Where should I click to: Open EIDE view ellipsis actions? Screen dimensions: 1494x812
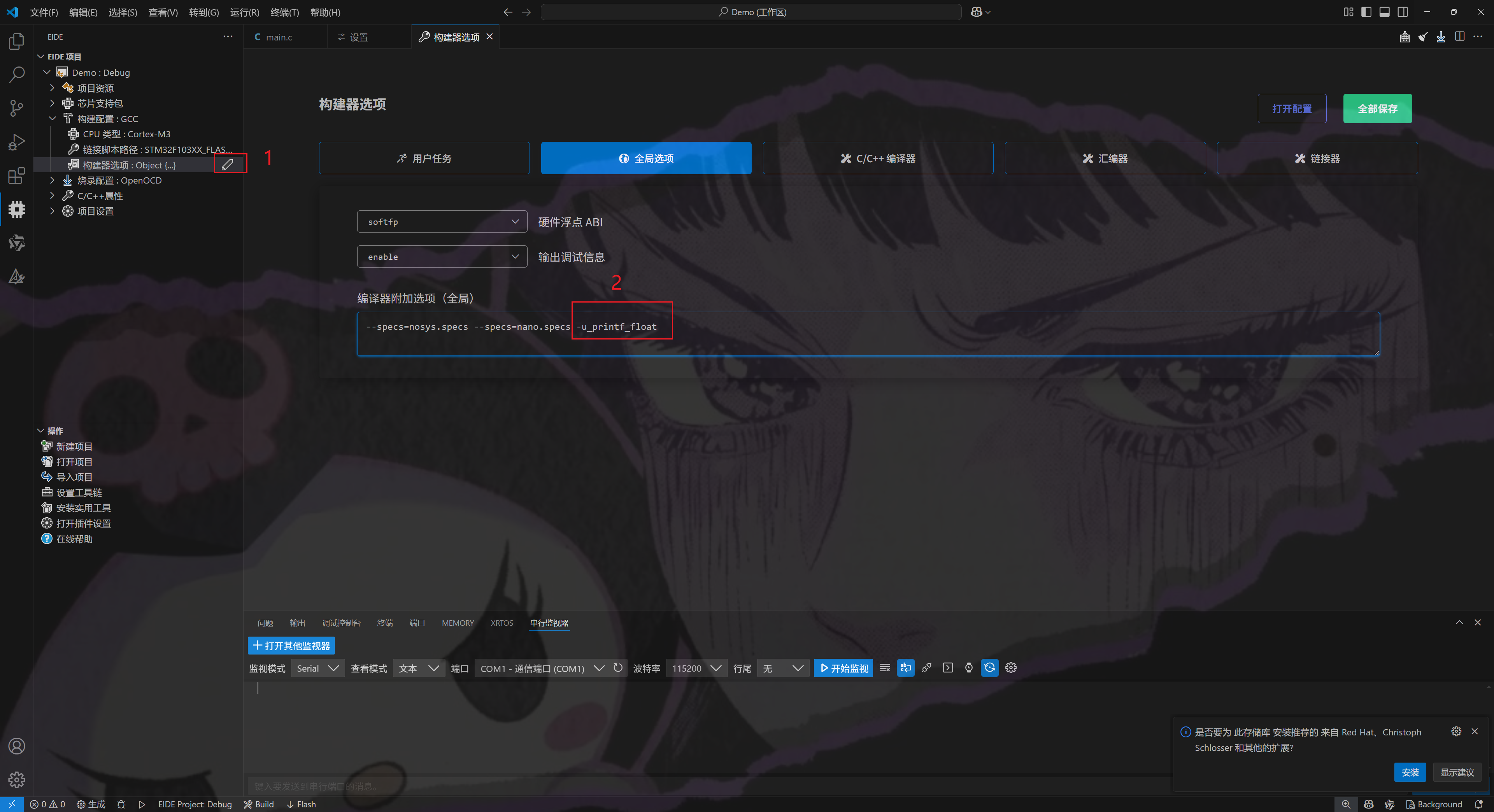[x=228, y=37]
